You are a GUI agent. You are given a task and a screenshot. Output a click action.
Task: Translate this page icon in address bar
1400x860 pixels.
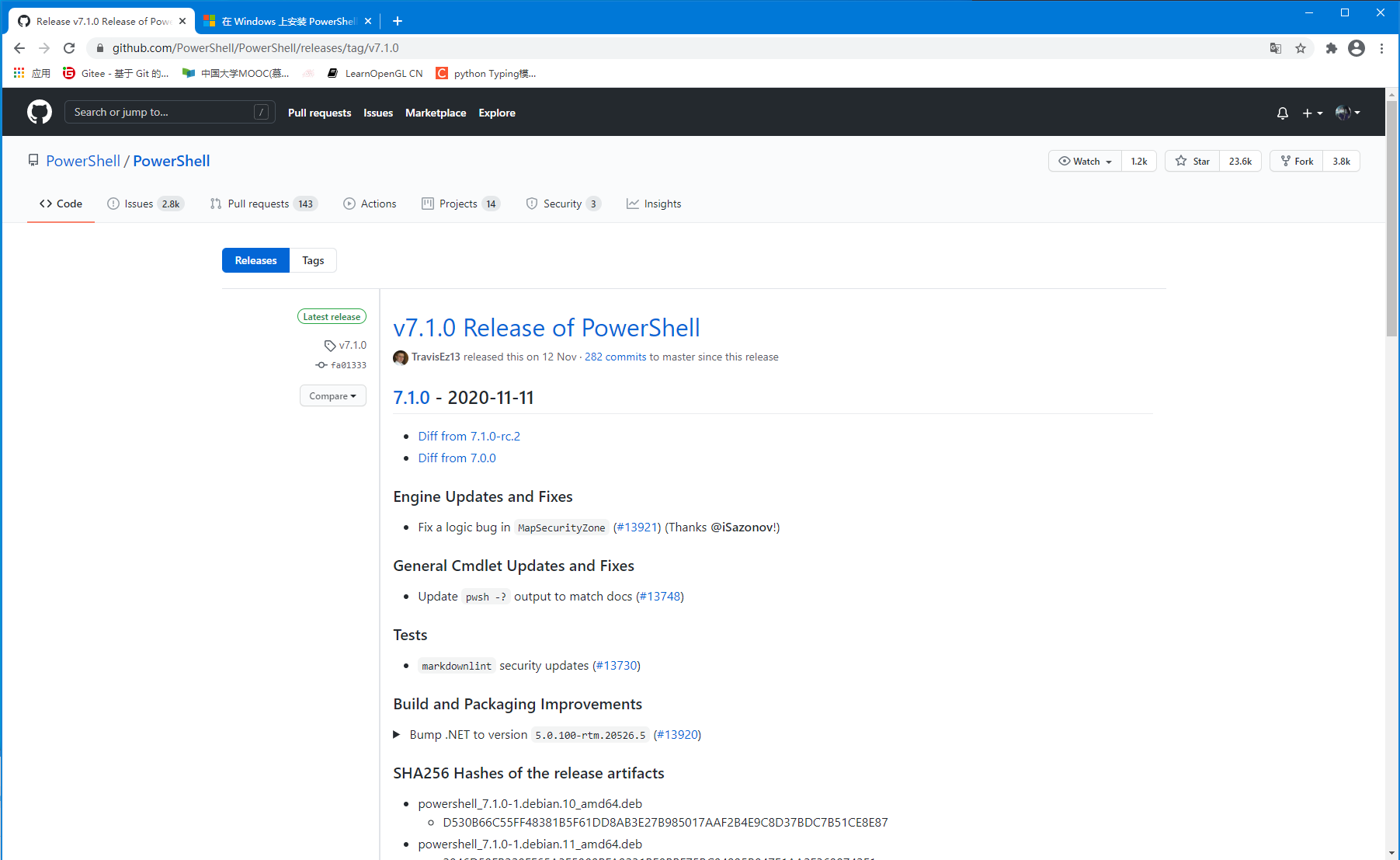[x=1276, y=48]
